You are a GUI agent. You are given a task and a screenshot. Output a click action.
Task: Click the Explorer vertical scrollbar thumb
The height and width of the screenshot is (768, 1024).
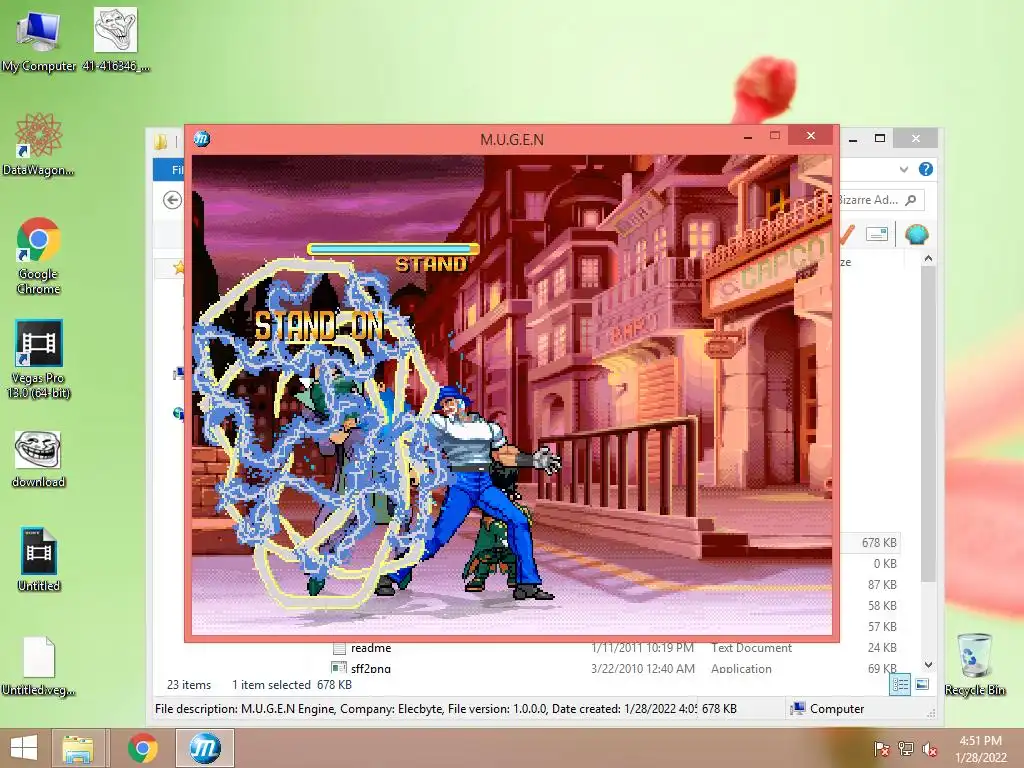tap(928, 423)
